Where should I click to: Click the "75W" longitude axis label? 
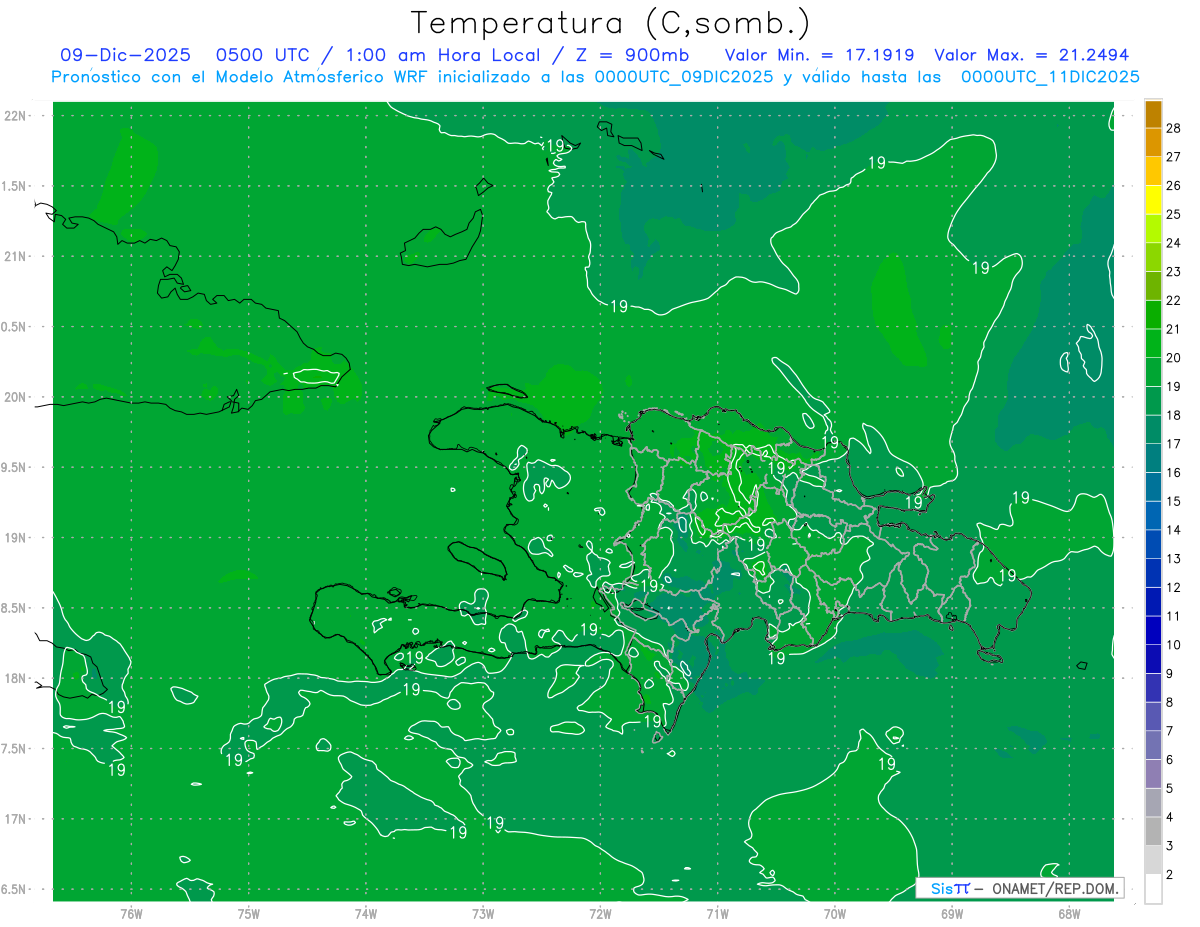tap(249, 914)
